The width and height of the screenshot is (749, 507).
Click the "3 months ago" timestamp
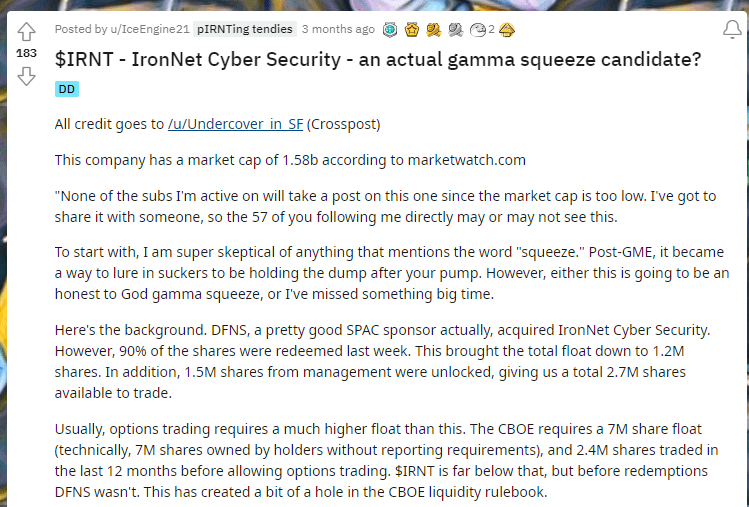338,30
